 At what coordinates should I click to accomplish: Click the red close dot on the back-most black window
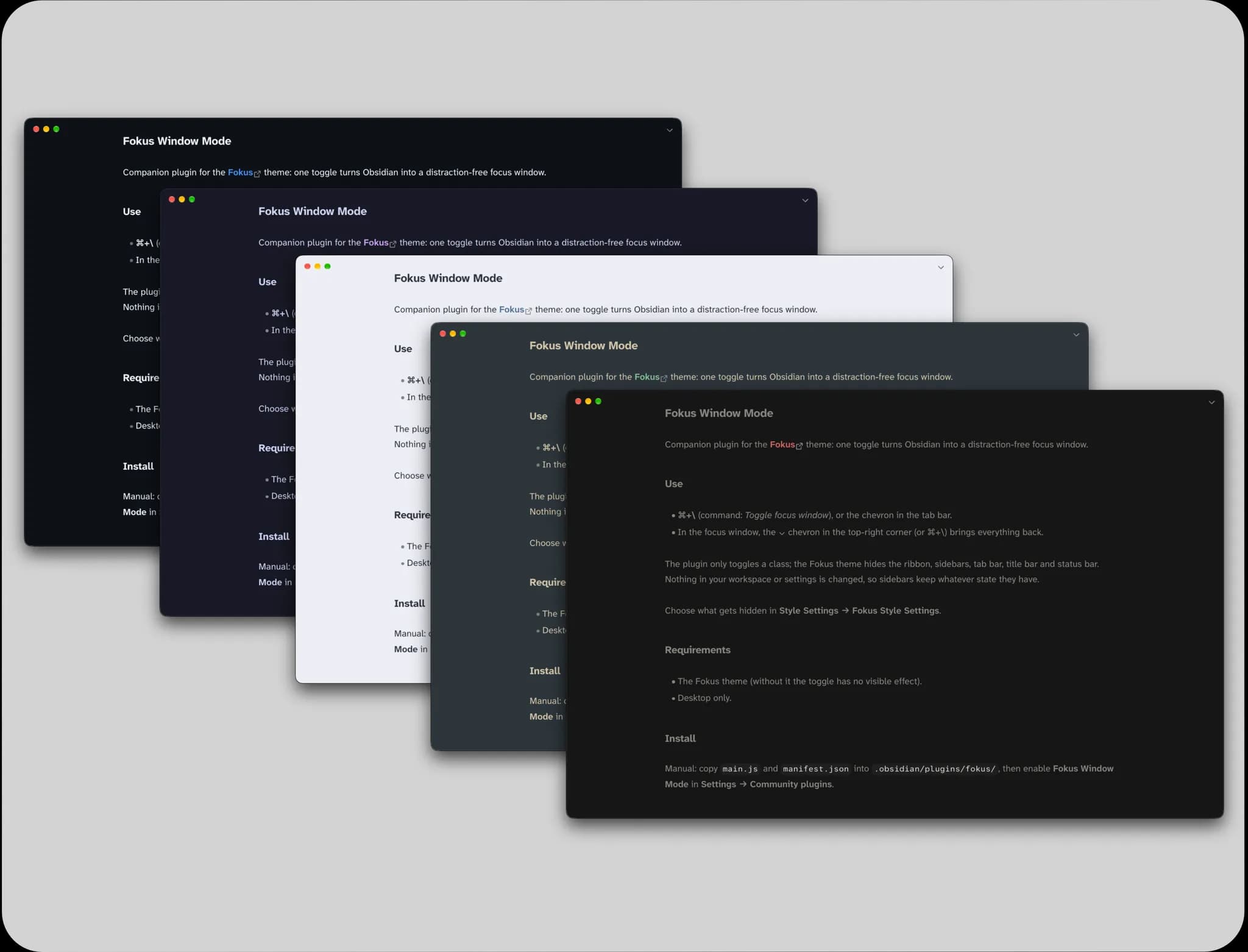coord(37,129)
